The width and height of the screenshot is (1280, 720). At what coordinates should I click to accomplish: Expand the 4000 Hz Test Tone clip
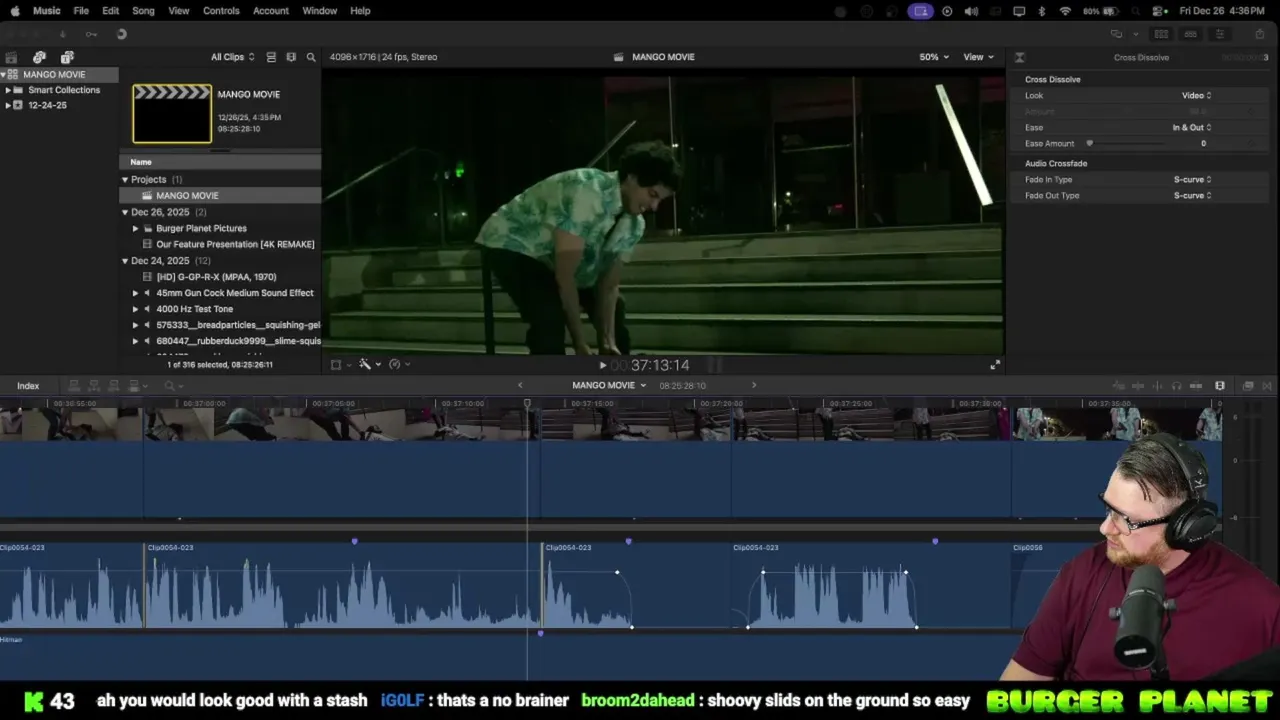point(136,309)
